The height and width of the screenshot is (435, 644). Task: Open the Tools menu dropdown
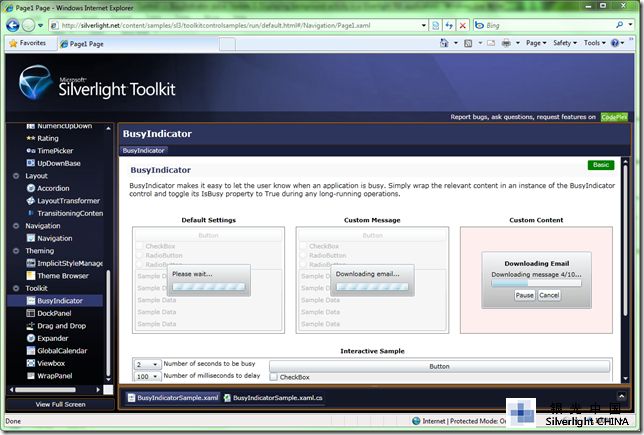pyautogui.click(x=594, y=43)
